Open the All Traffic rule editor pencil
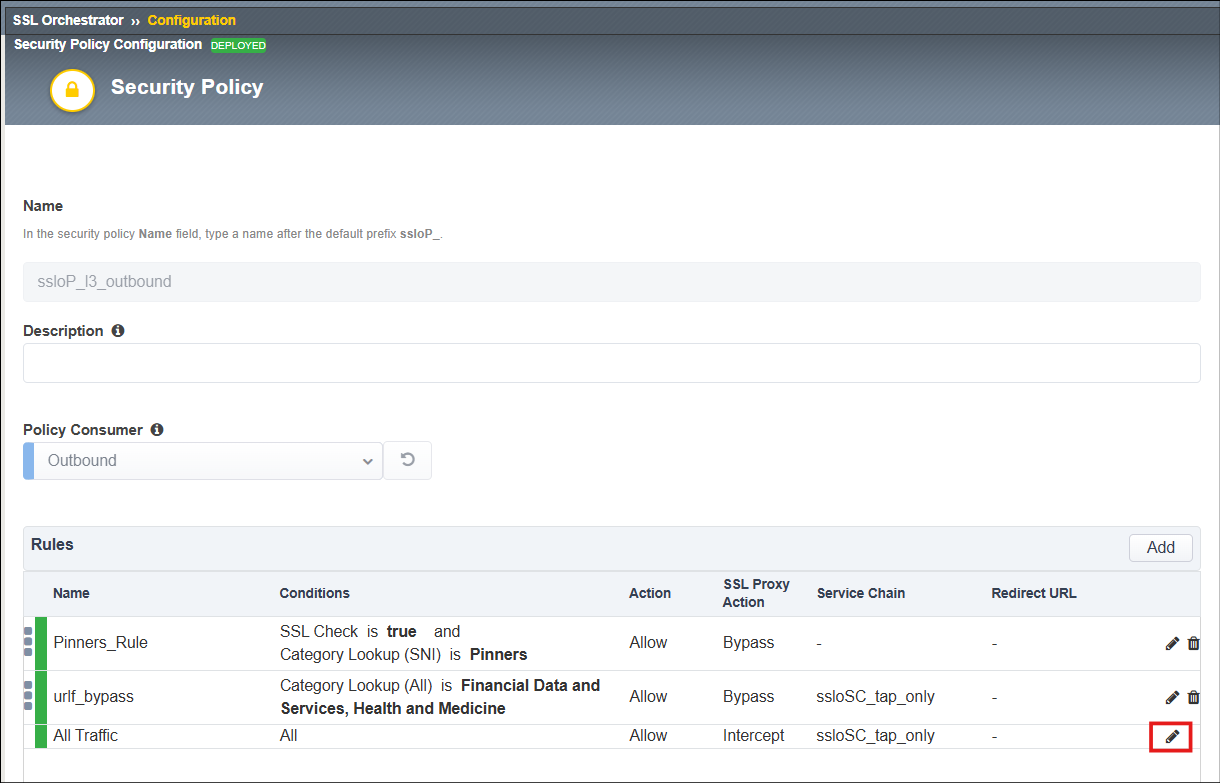 point(1172,736)
